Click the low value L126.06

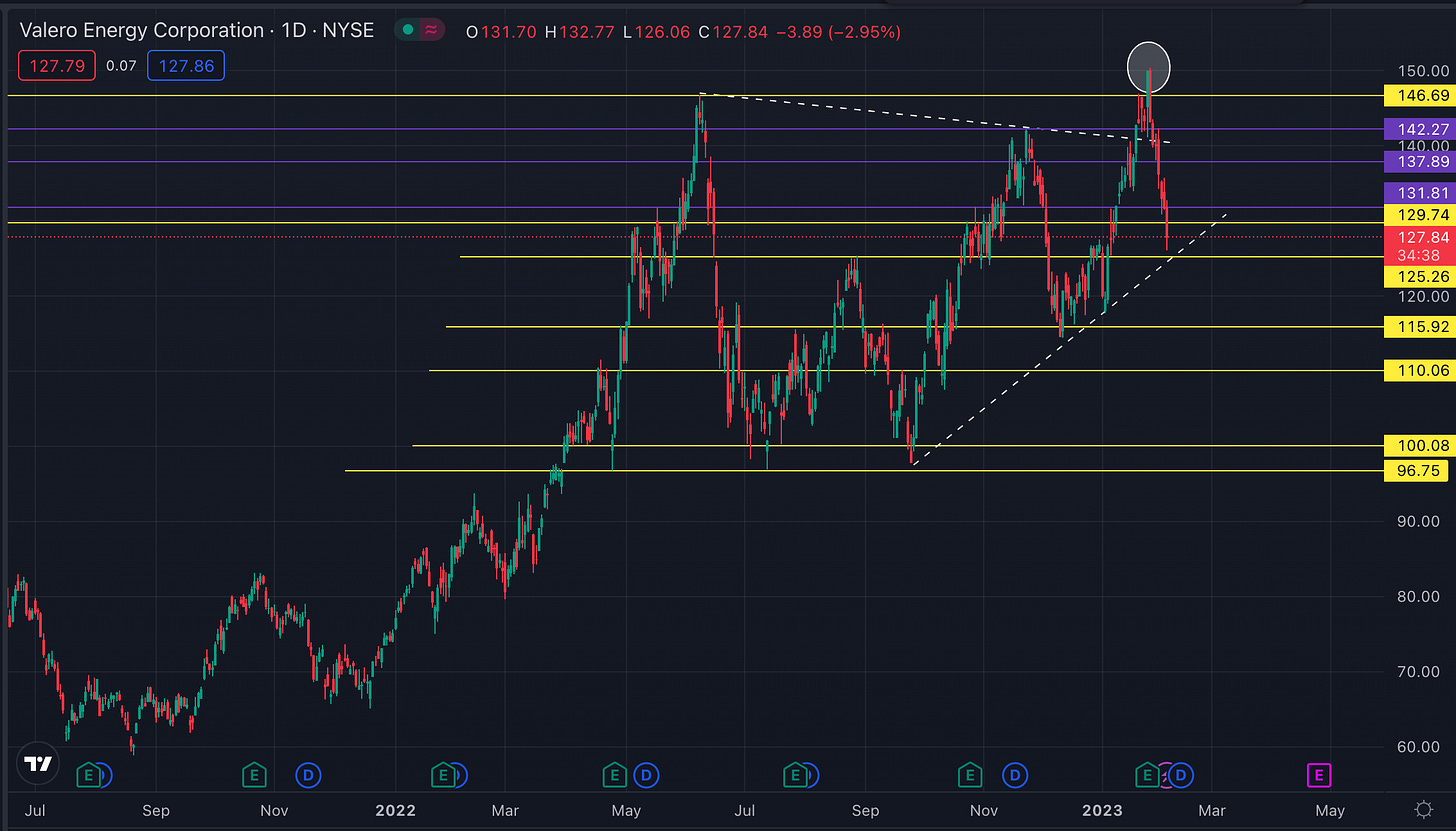658,32
